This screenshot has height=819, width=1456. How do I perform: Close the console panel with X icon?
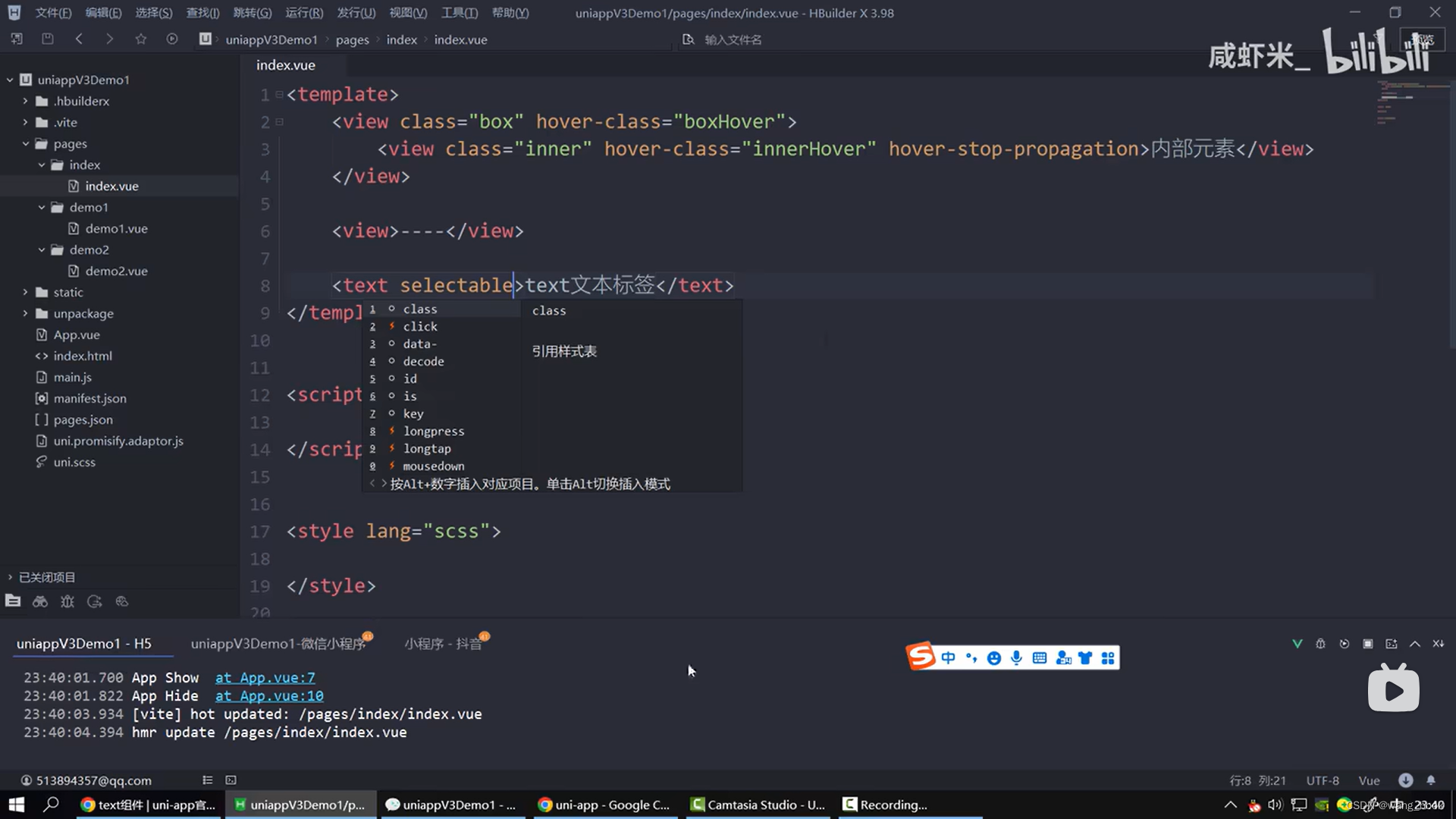[1439, 644]
